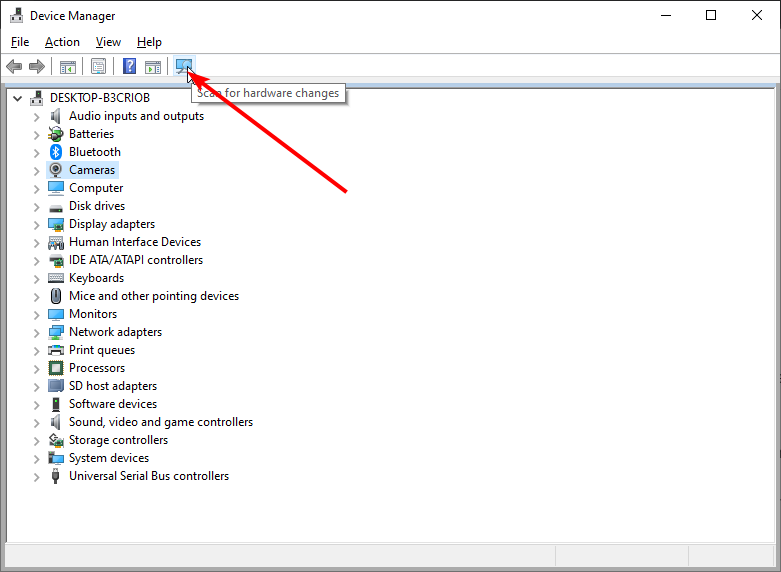Select Cameras in the device tree
The image size is (781, 572).
[92, 170]
